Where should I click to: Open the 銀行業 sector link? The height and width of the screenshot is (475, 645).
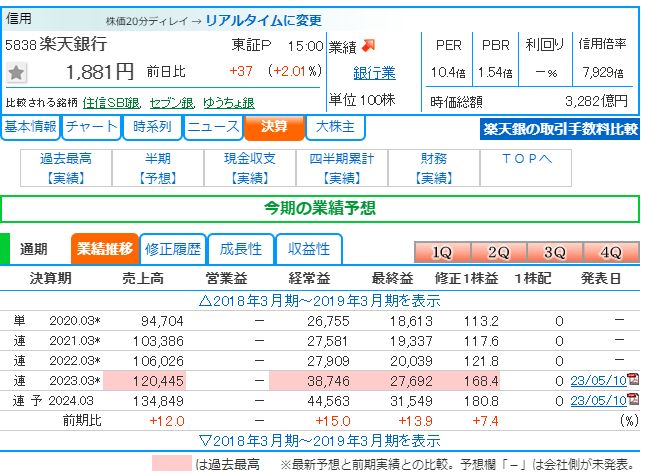click(374, 73)
